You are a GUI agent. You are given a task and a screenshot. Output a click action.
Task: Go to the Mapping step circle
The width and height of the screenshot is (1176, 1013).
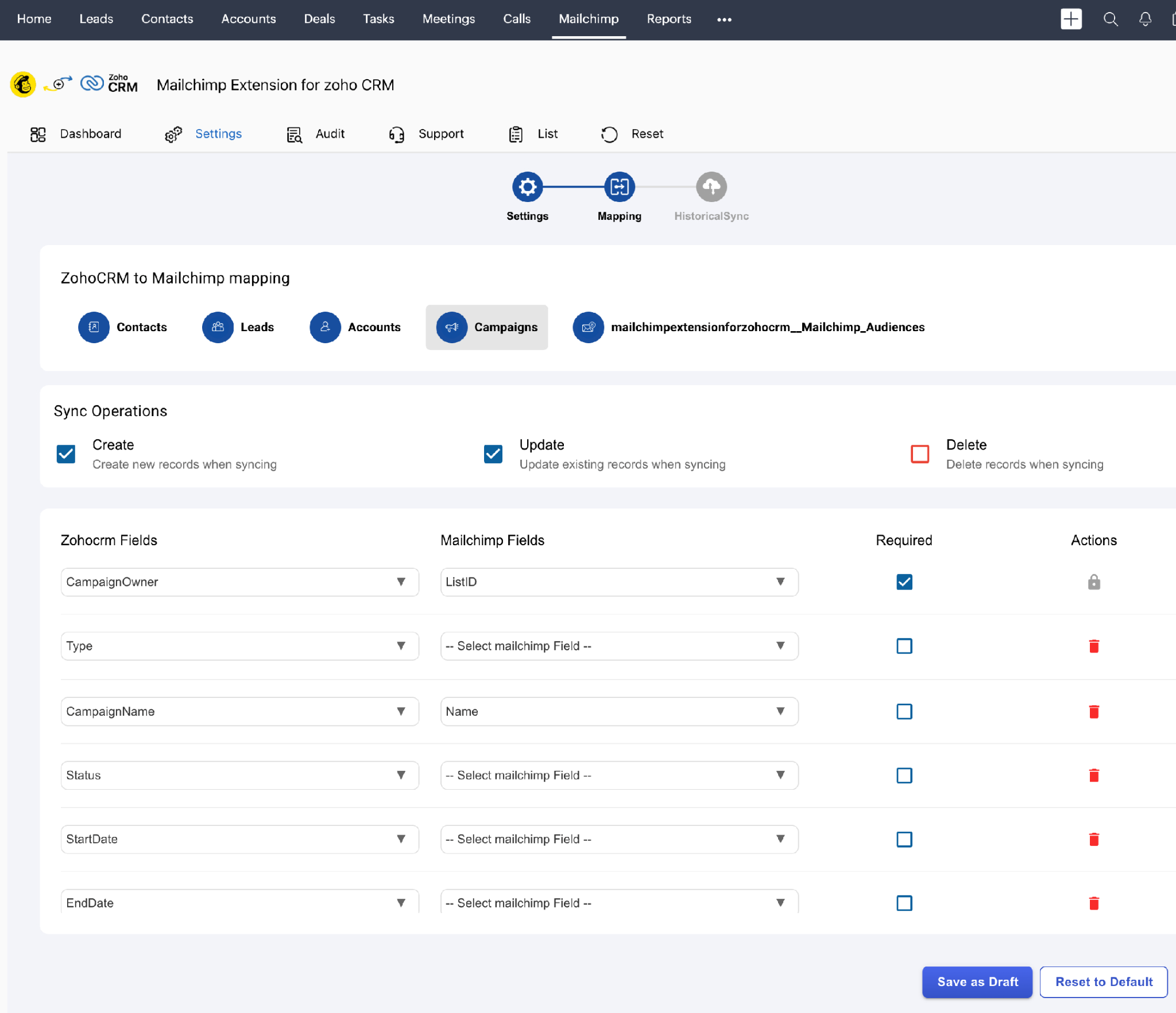coord(619,187)
